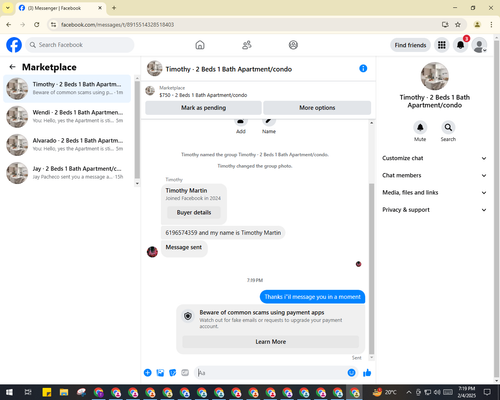The image size is (500, 400).
Task: Click the listing thumbnail in Marketplace banner
Action: 150,91
